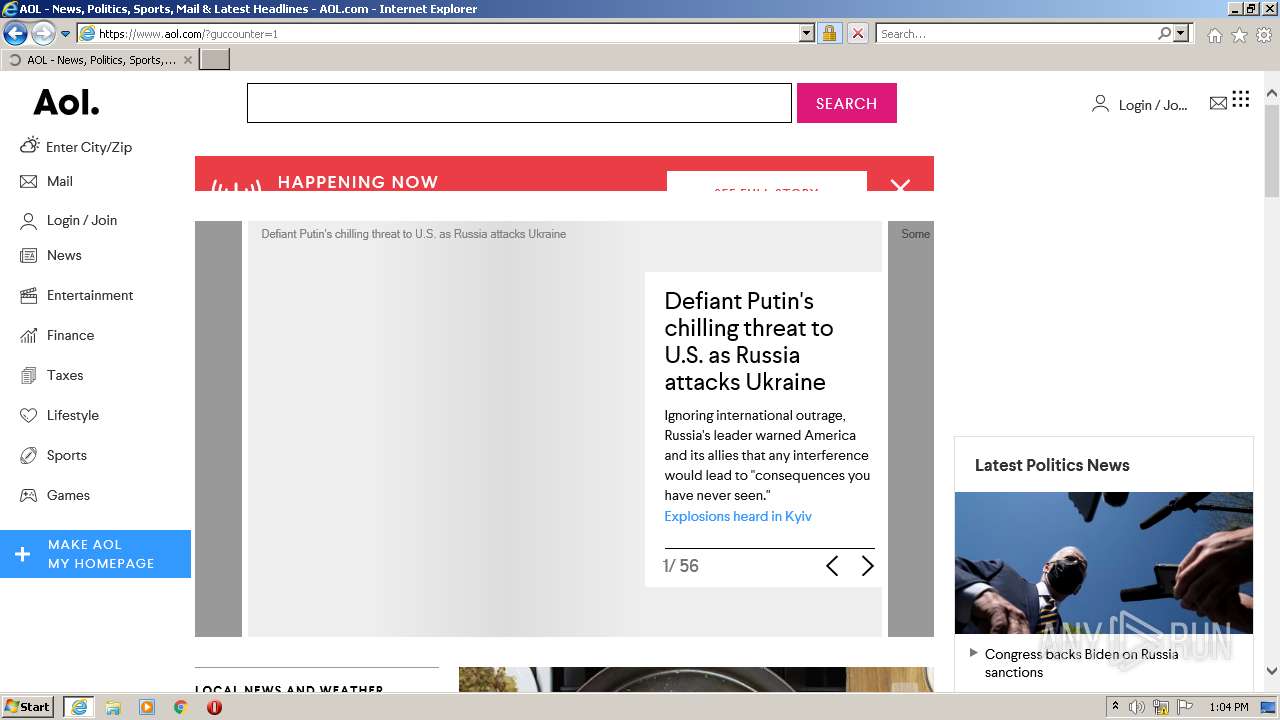
Task: Open the mail envelope icon in header
Action: (1218, 103)
